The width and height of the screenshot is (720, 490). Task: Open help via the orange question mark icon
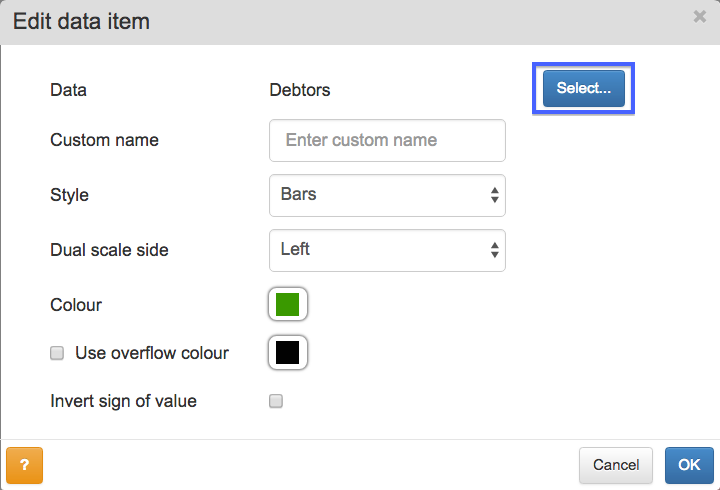click(24, 465)
